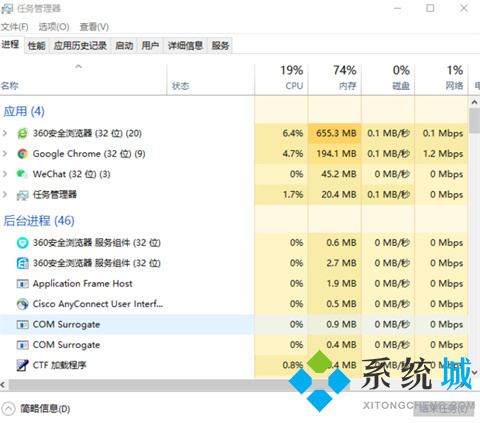Click the 6.4% CPU cell
480x423 pixels.
coord(281,133)
